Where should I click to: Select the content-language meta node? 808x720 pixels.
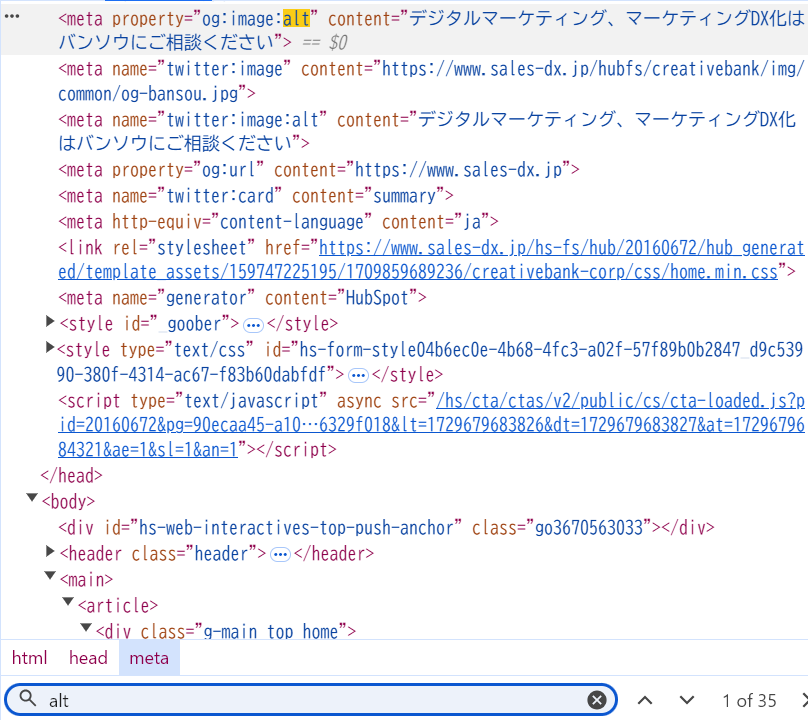pos(279,222)
